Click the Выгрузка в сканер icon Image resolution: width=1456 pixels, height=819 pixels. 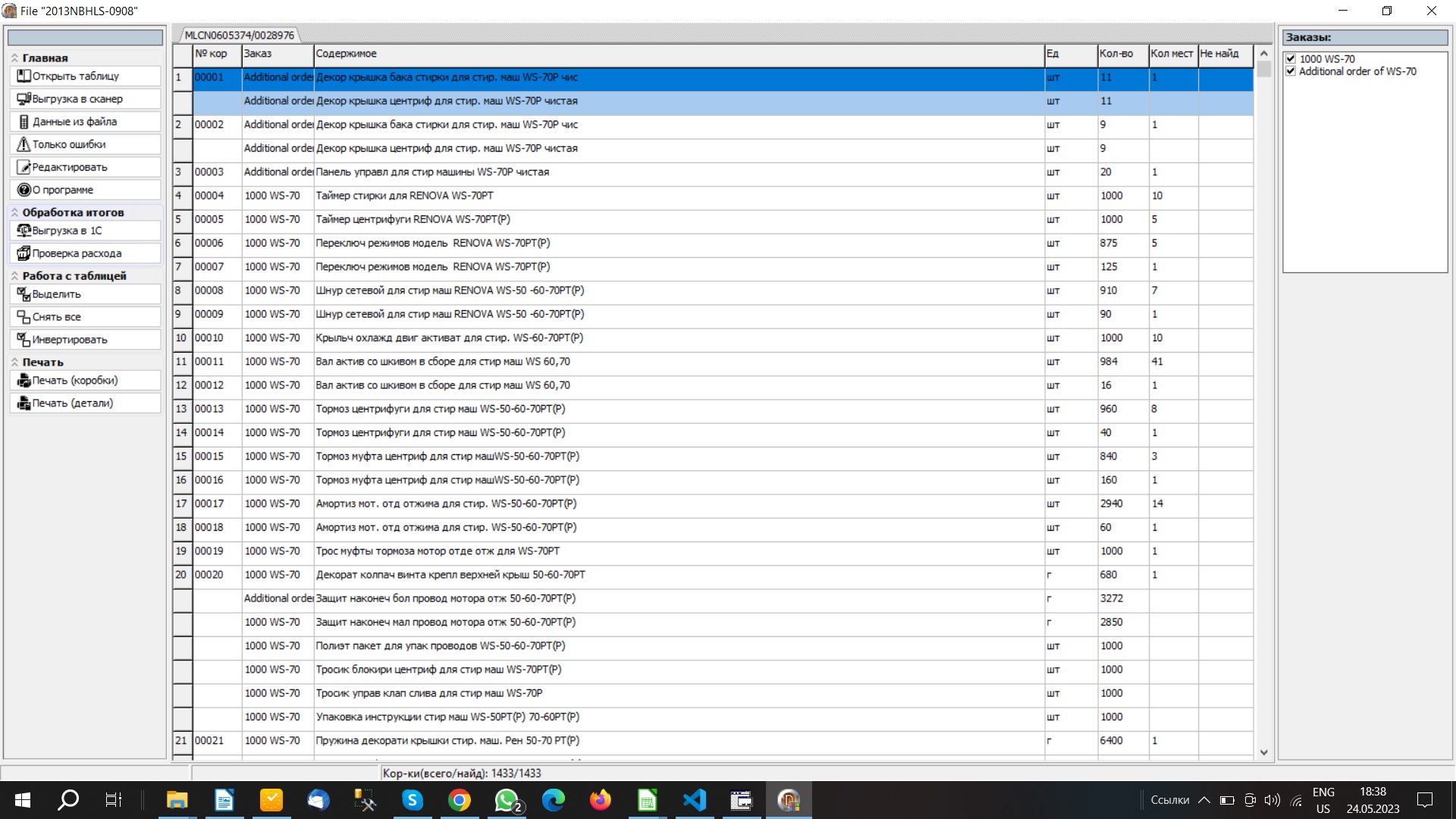(24, 99)
